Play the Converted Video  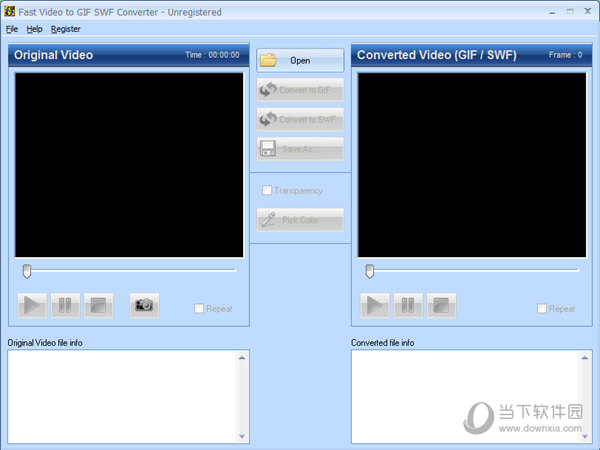tap(375, 305)
